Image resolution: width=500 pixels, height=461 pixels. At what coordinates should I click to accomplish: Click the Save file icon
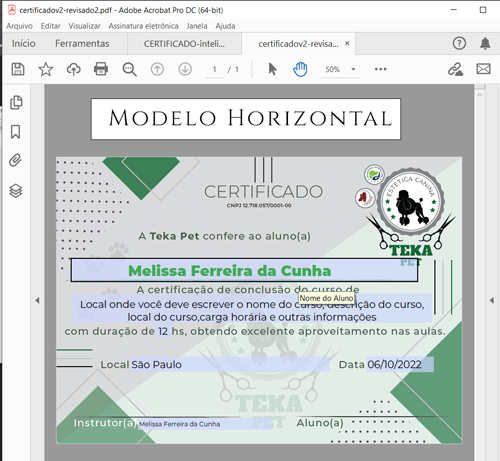point(18,69)
